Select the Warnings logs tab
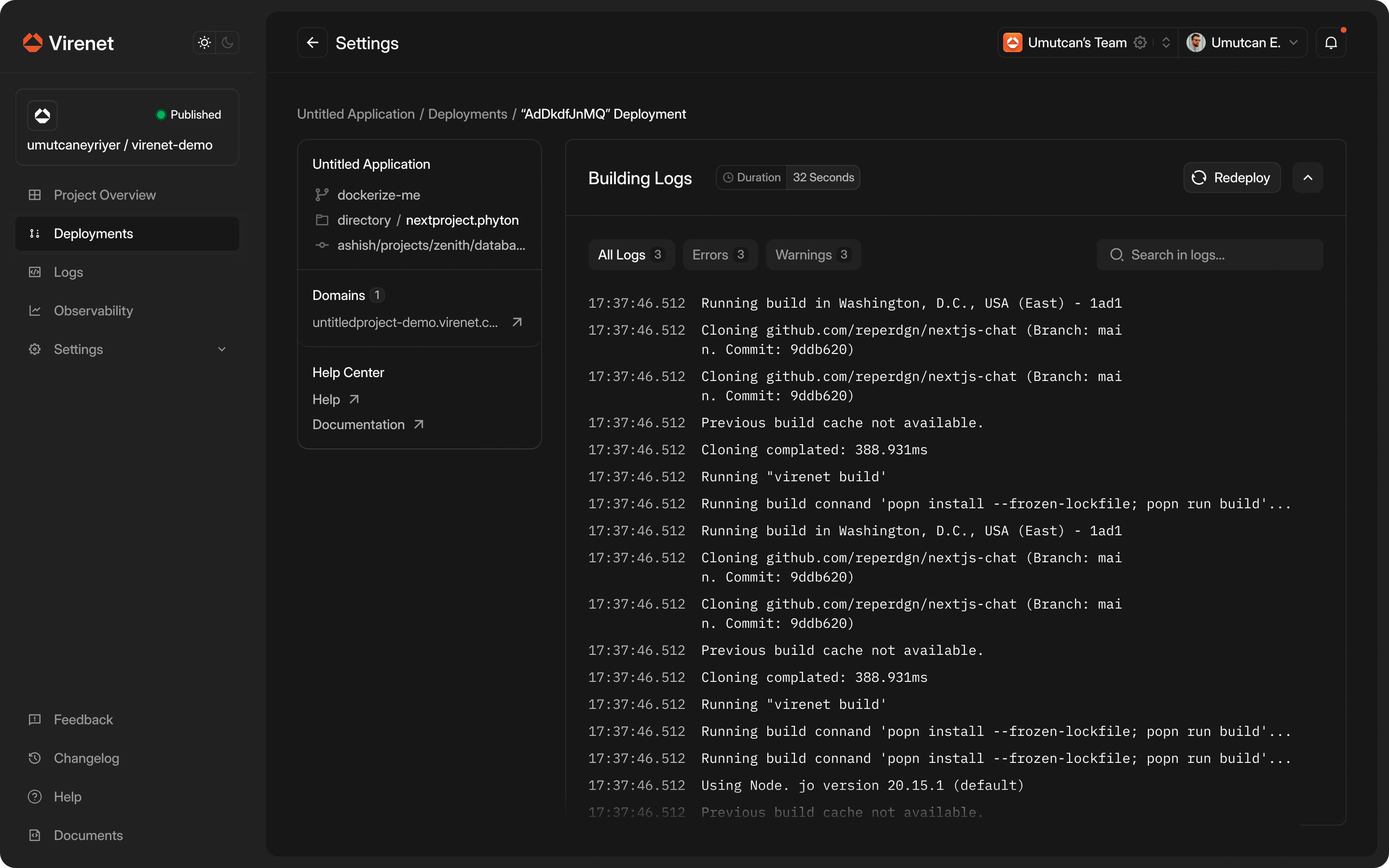This screenshot has height=868, width=1389. click(x=812, y=254)
